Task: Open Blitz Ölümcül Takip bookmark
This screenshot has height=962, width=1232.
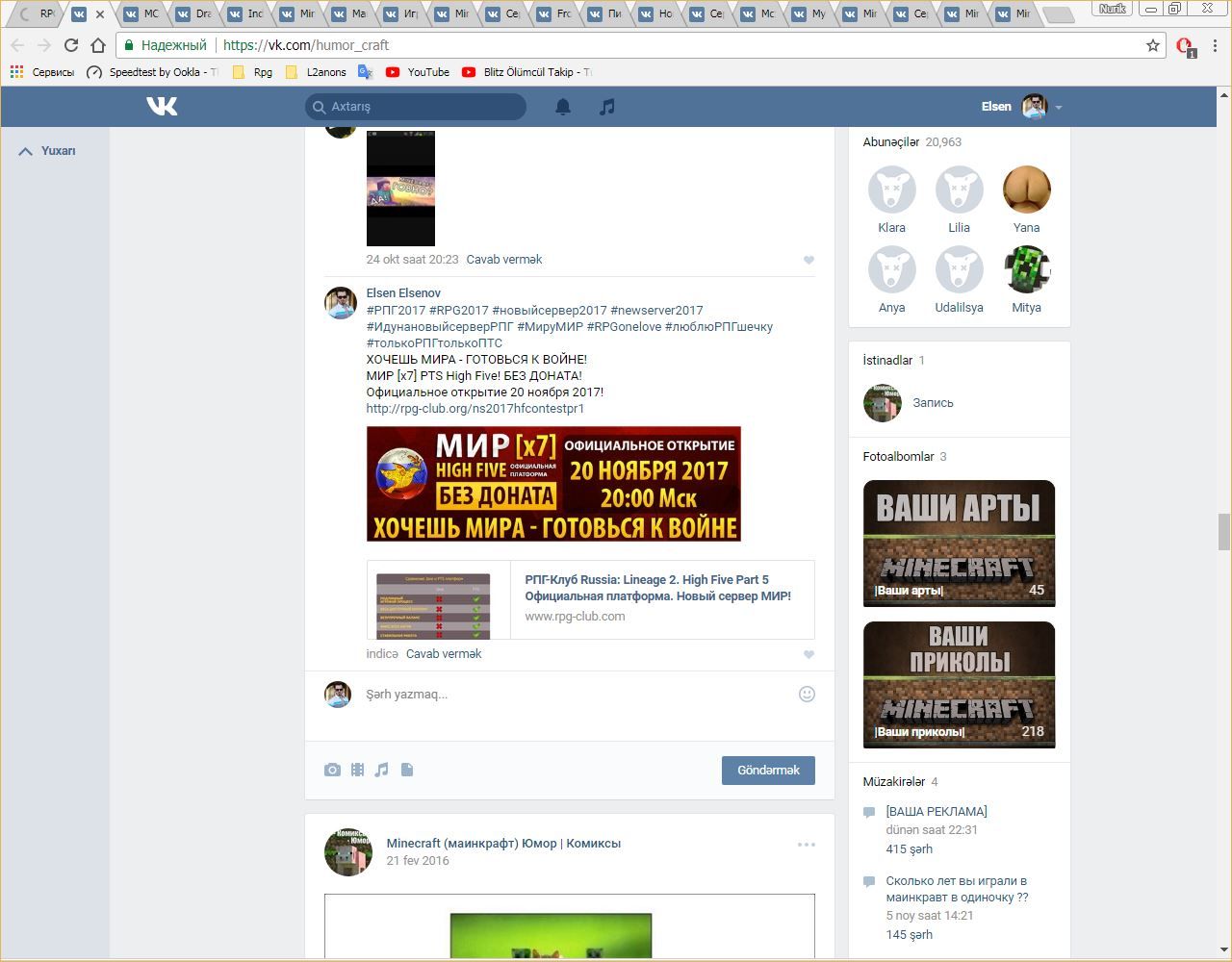Action: (x=527, y=72)
